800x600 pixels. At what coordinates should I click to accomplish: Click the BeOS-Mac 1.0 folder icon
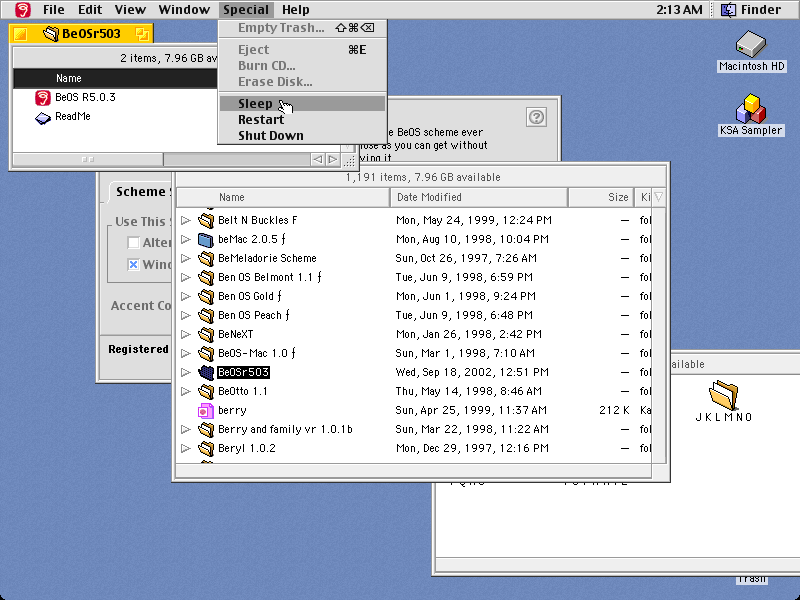pyautogui.click(x=206, y=353)
